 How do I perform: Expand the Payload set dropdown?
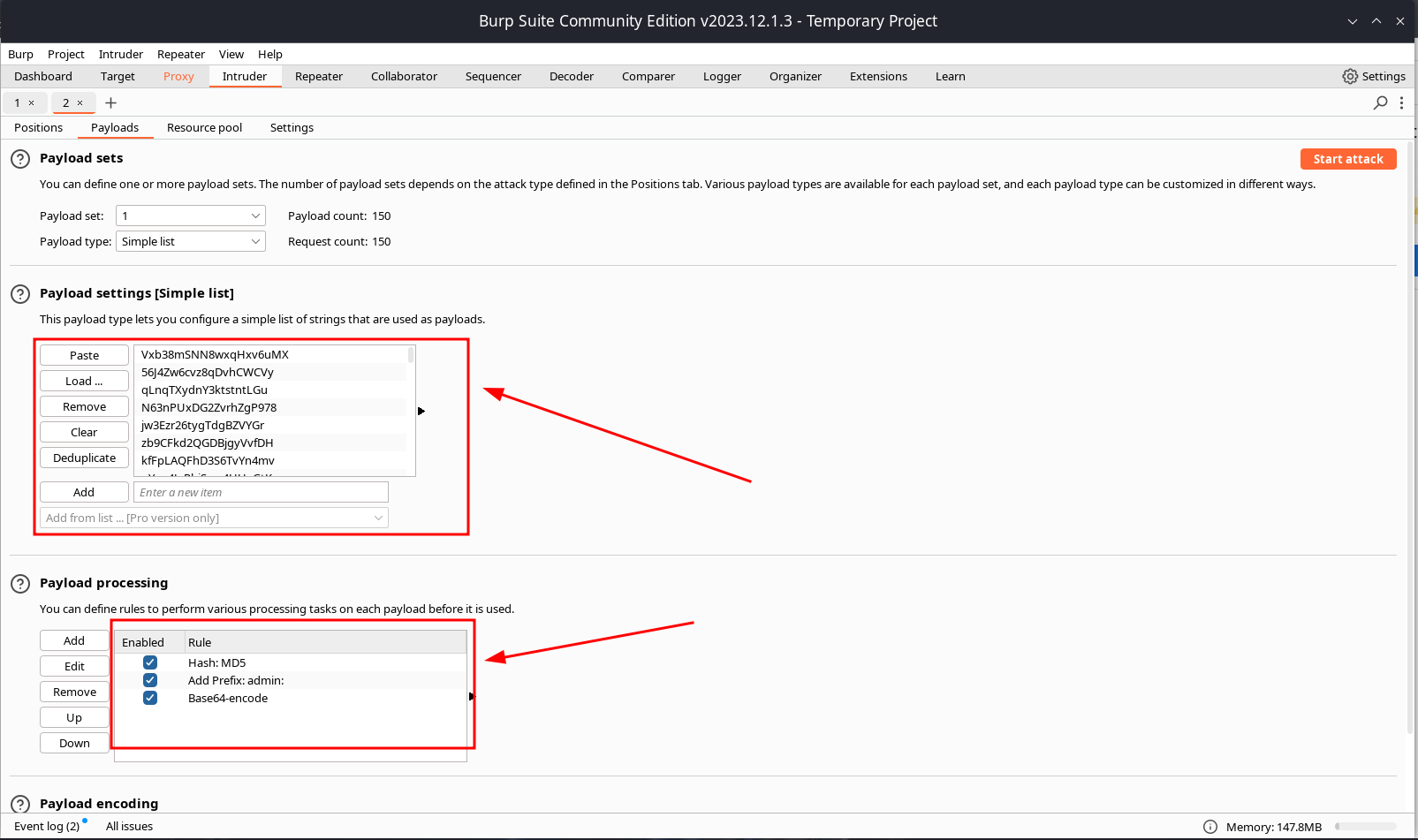point(191,216)
